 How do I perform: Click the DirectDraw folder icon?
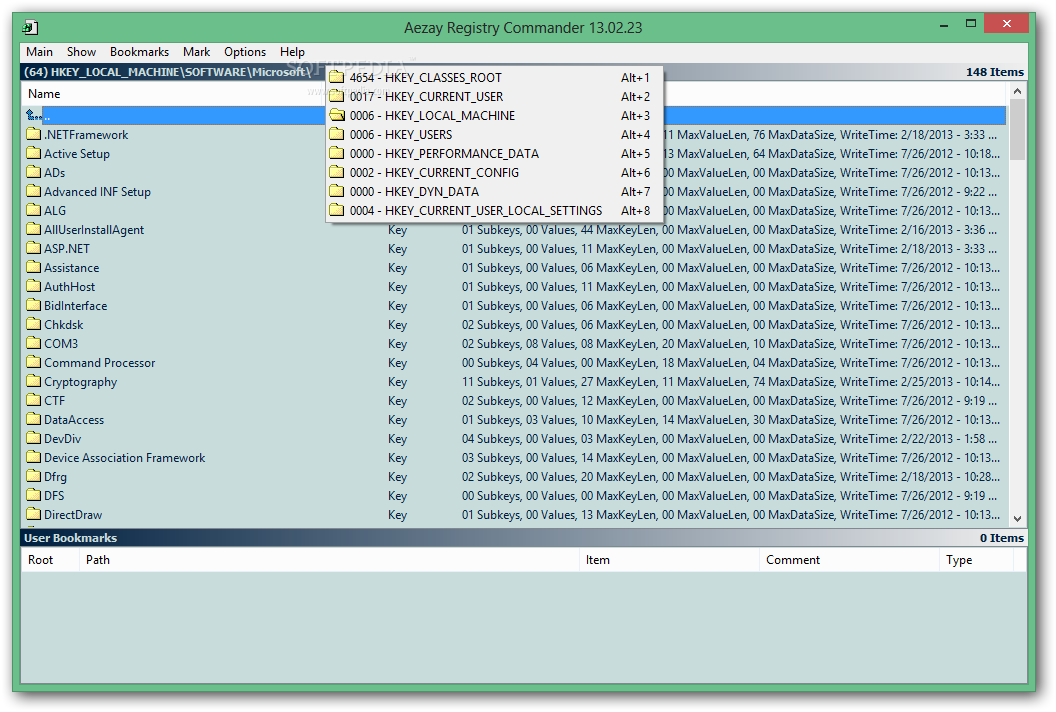34,514
